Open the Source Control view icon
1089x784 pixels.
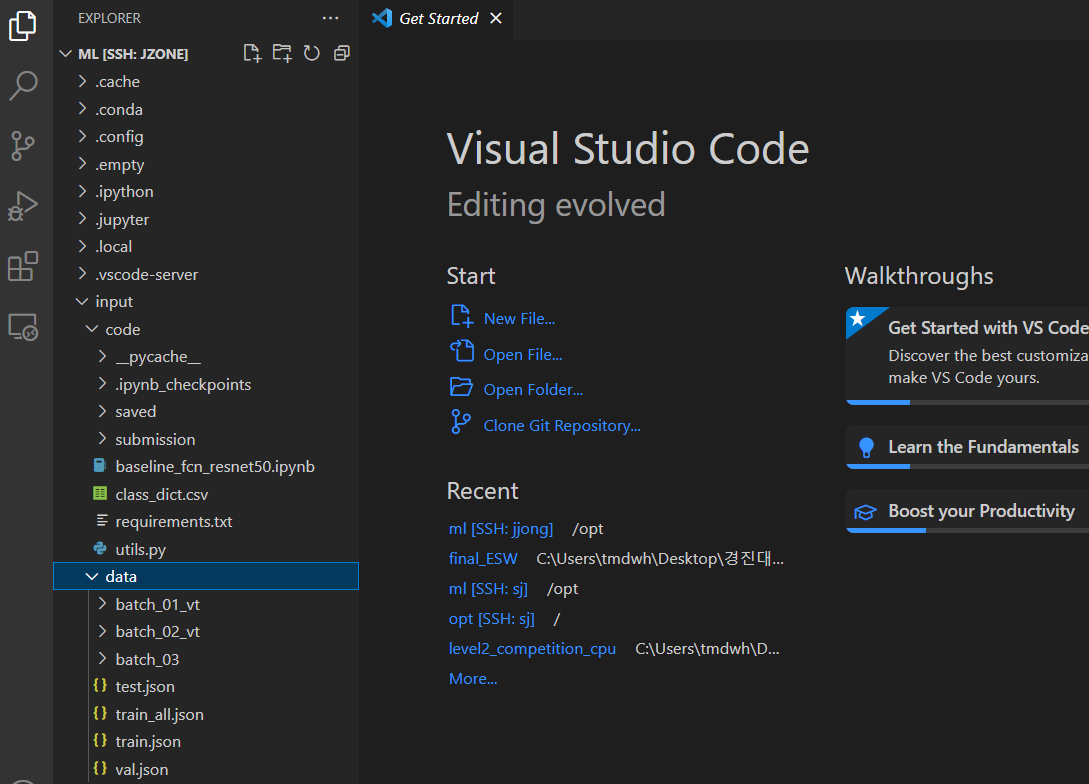pyautogui.click(x=23, y=147)
